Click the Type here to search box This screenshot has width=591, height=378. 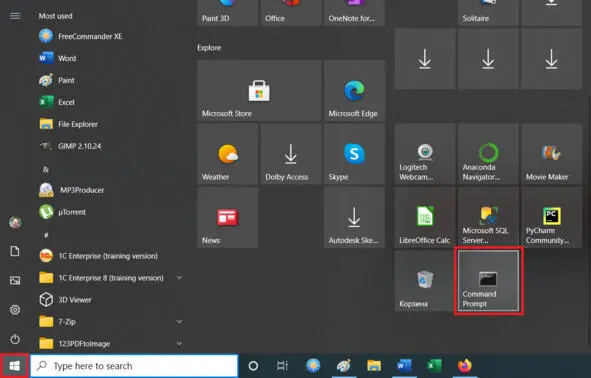click(x=134, y=366)
